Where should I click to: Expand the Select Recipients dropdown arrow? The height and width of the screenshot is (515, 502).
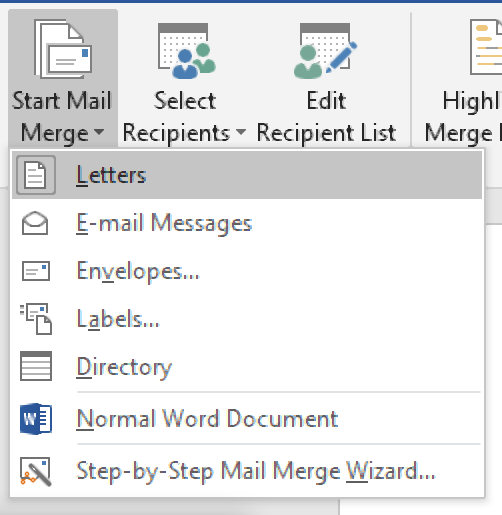click(241, 132)
